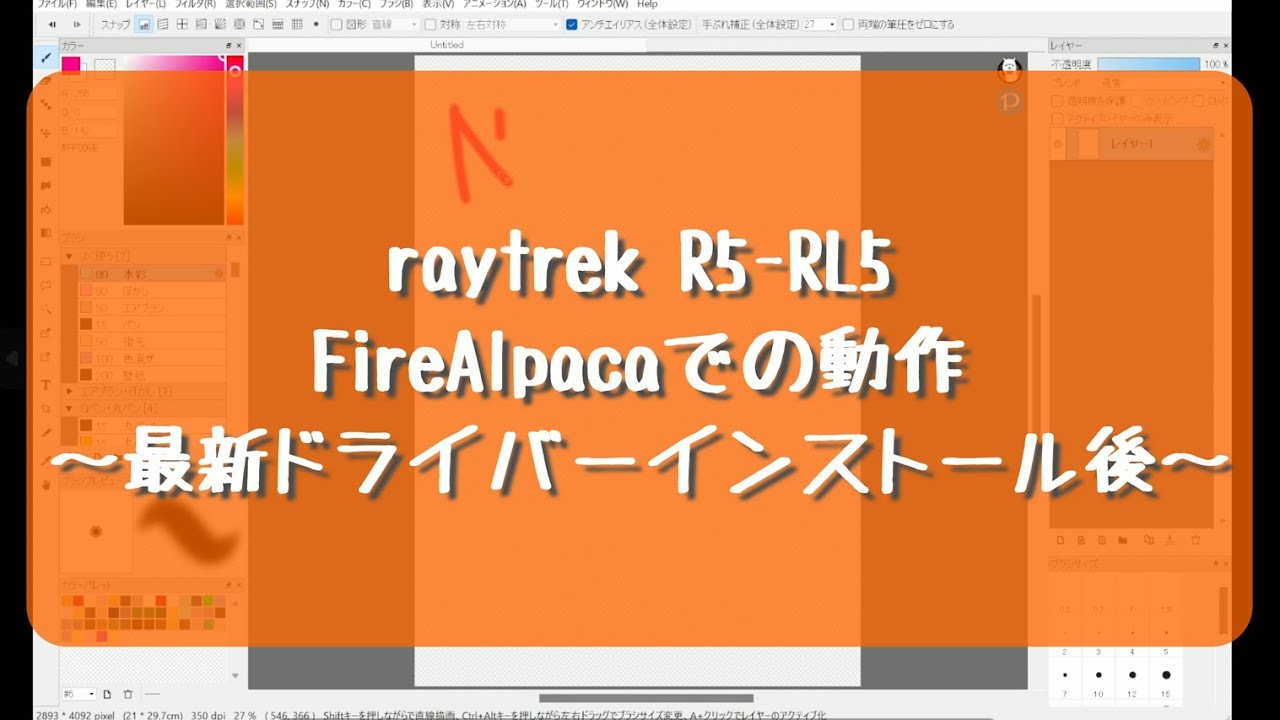The width and height of the screenshot is (1280, 720).
Task: Open the レイヤー(L) menu
Action: [x=146, y=4]
